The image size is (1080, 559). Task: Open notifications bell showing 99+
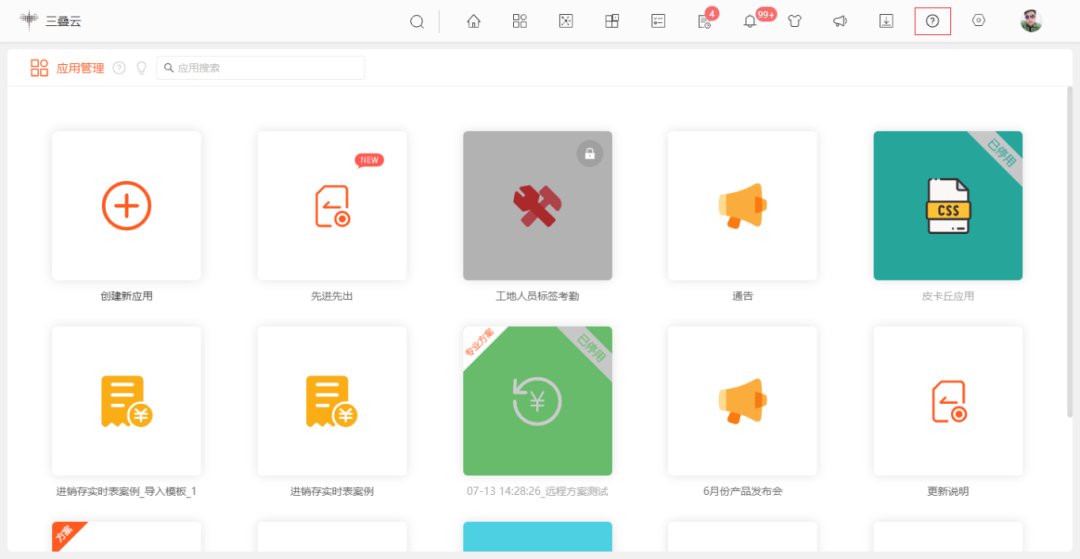(749, 21)
